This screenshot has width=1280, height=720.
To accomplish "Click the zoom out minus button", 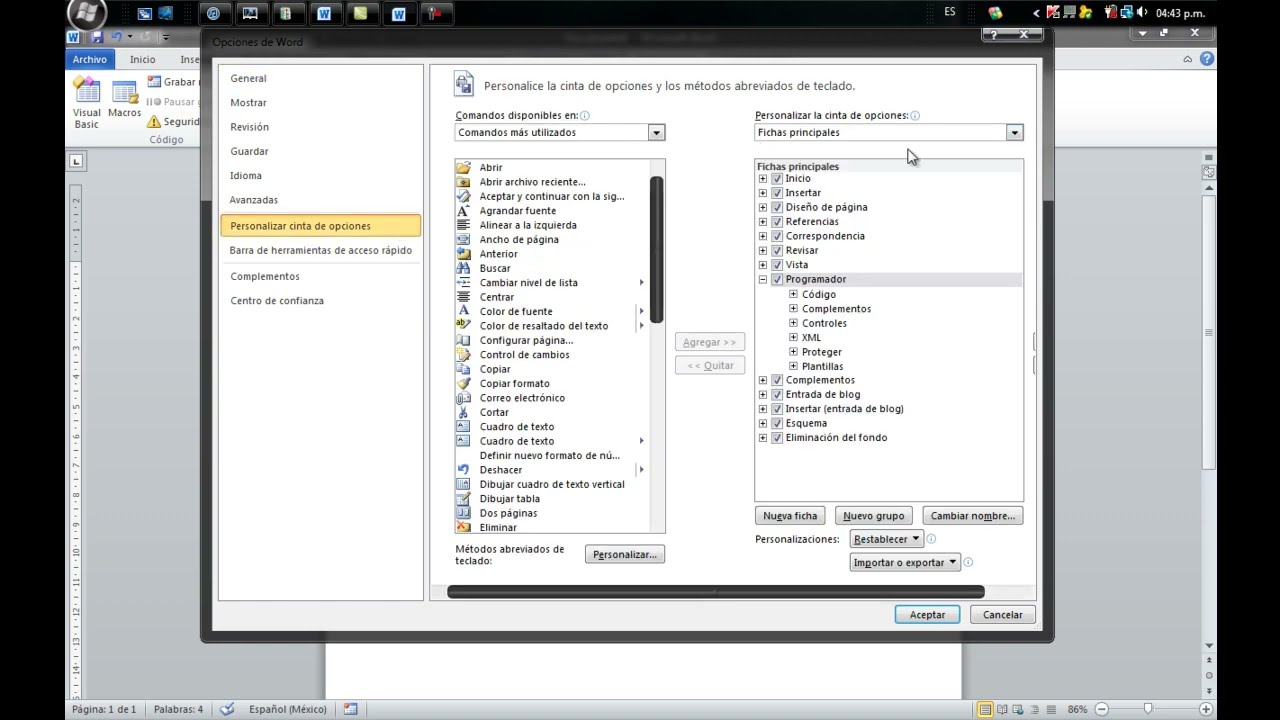I will click(x=1102, y=709).
